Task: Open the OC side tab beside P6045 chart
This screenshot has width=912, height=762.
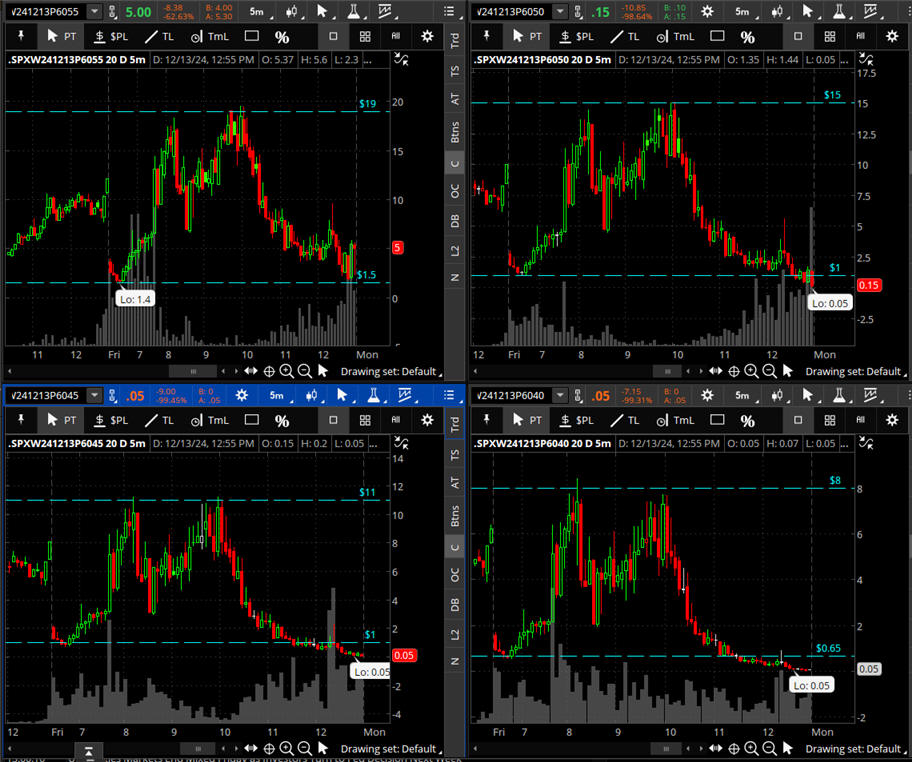Action: click(455, 575)
